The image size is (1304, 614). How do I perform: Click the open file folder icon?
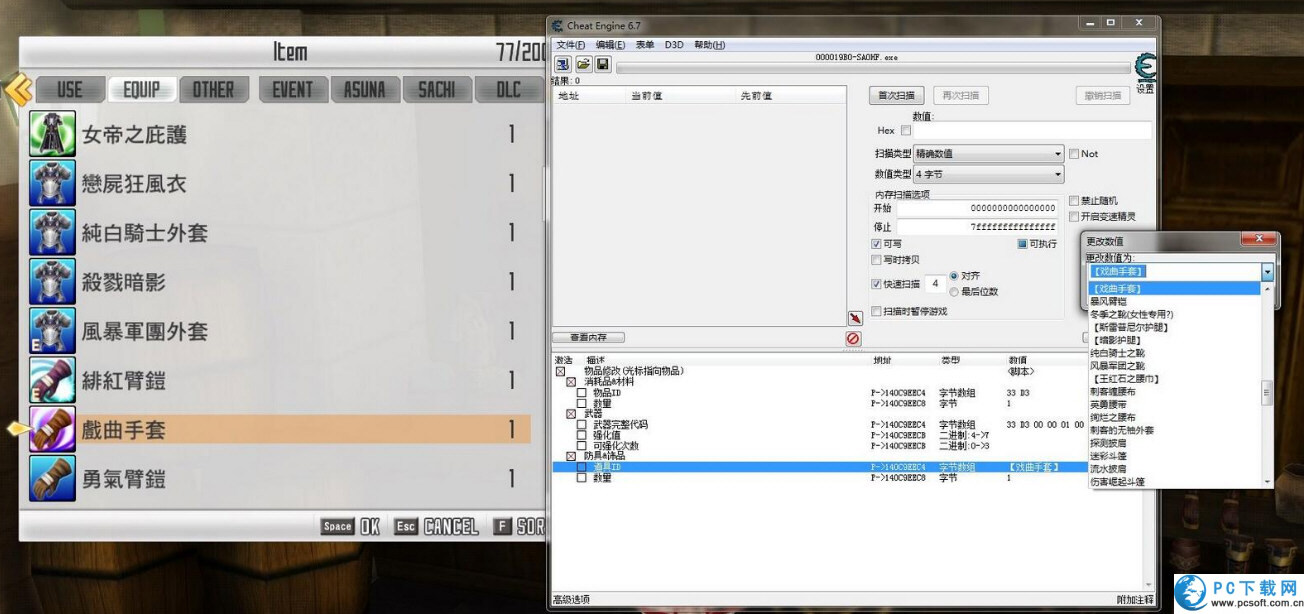point(583,64)
